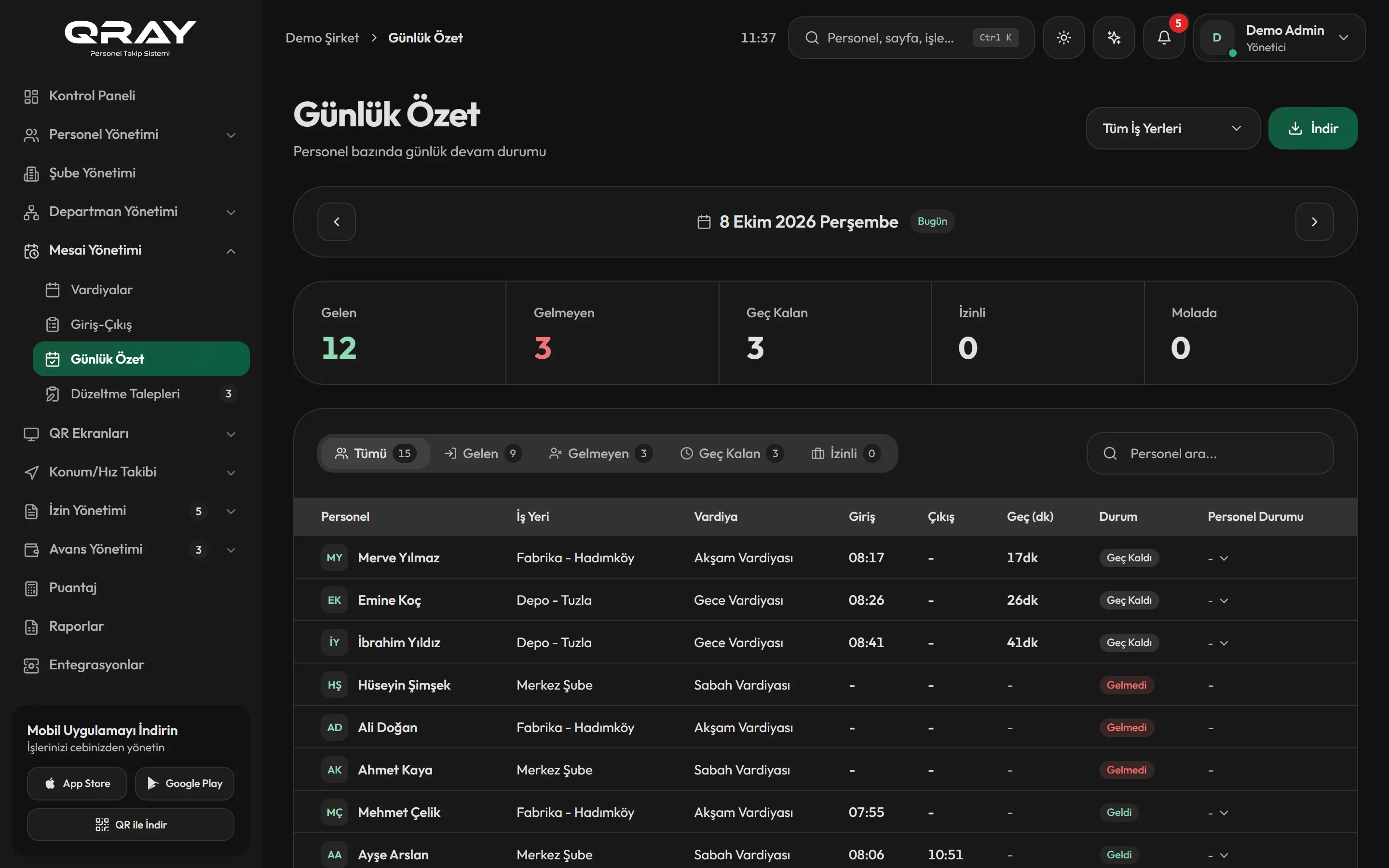Click the App Store button
The height and width of the screenshot is (868, 1389).
tap(77, 784)
